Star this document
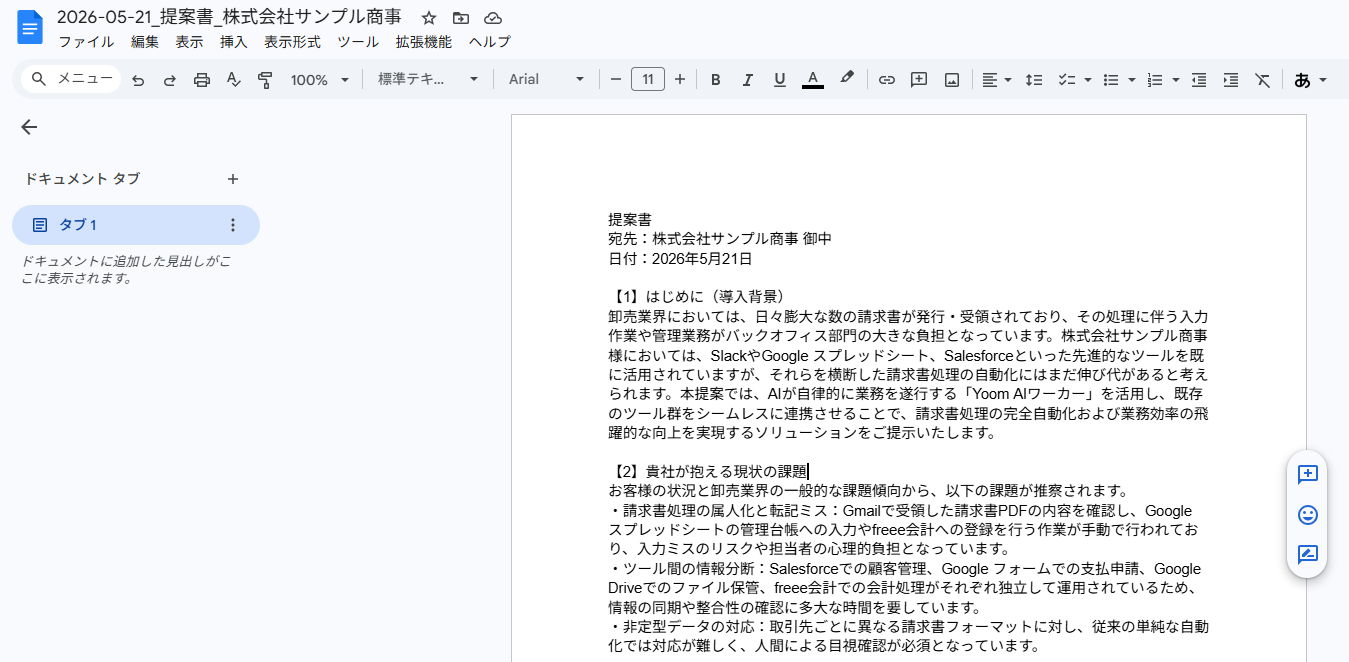 point(429,18)
